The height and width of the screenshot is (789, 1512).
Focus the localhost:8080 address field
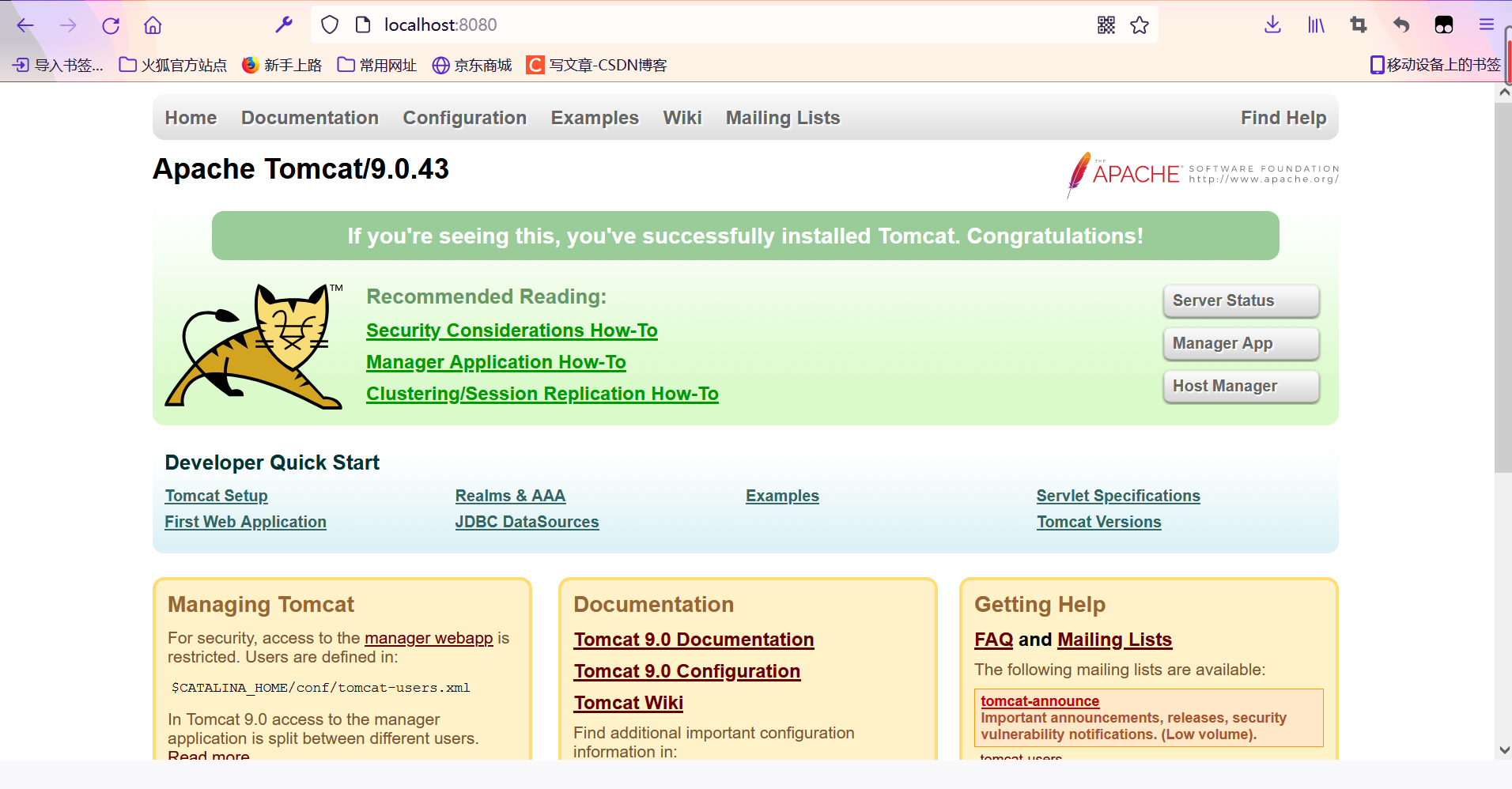tap(735, 25)
